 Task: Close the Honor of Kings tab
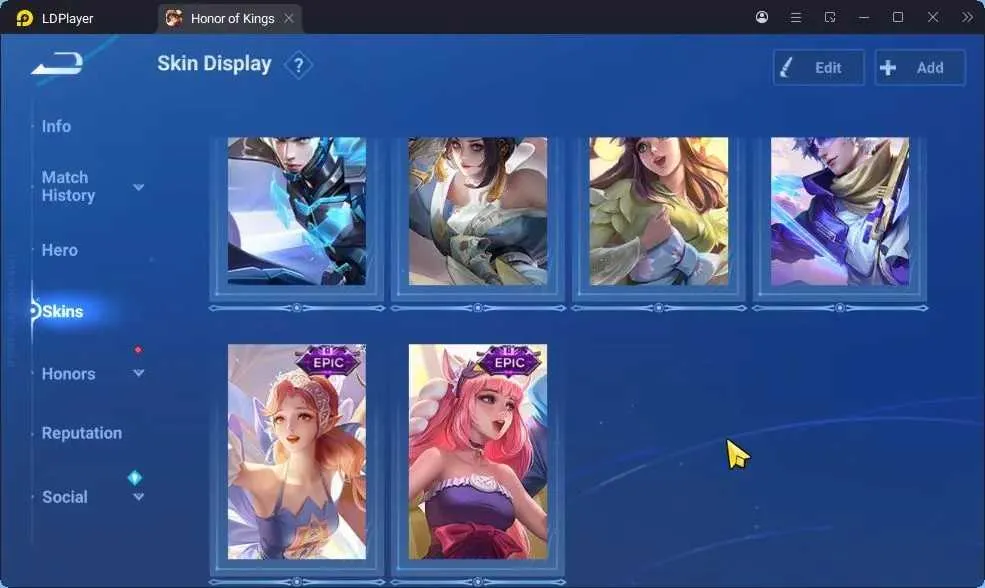tap(289, 18)
